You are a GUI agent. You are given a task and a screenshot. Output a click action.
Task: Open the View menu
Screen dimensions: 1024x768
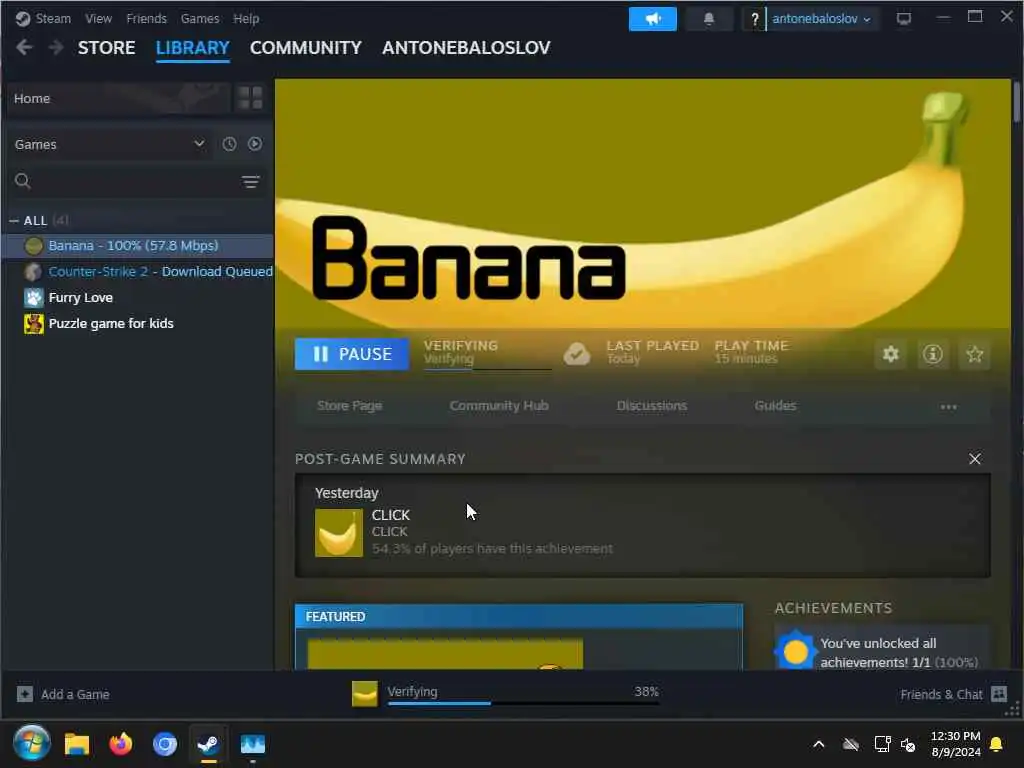[98, 18]
